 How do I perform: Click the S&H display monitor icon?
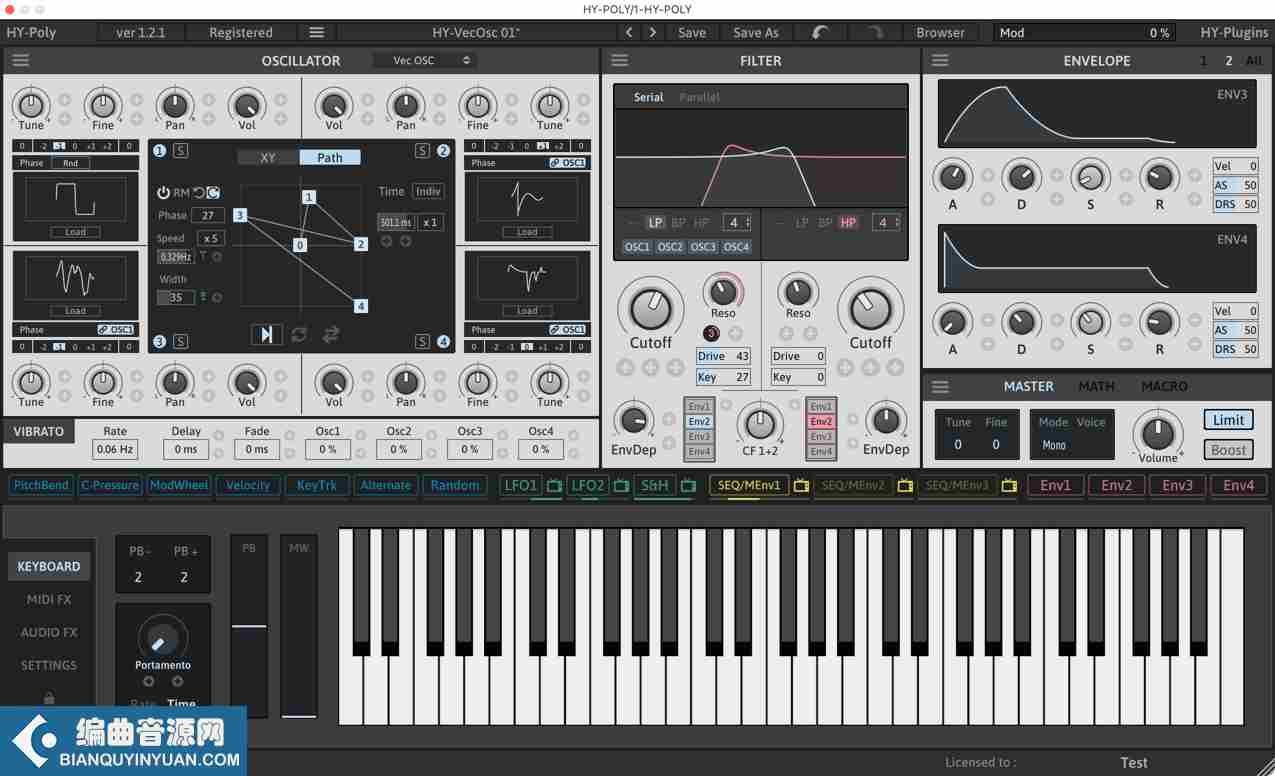(688, 486)
